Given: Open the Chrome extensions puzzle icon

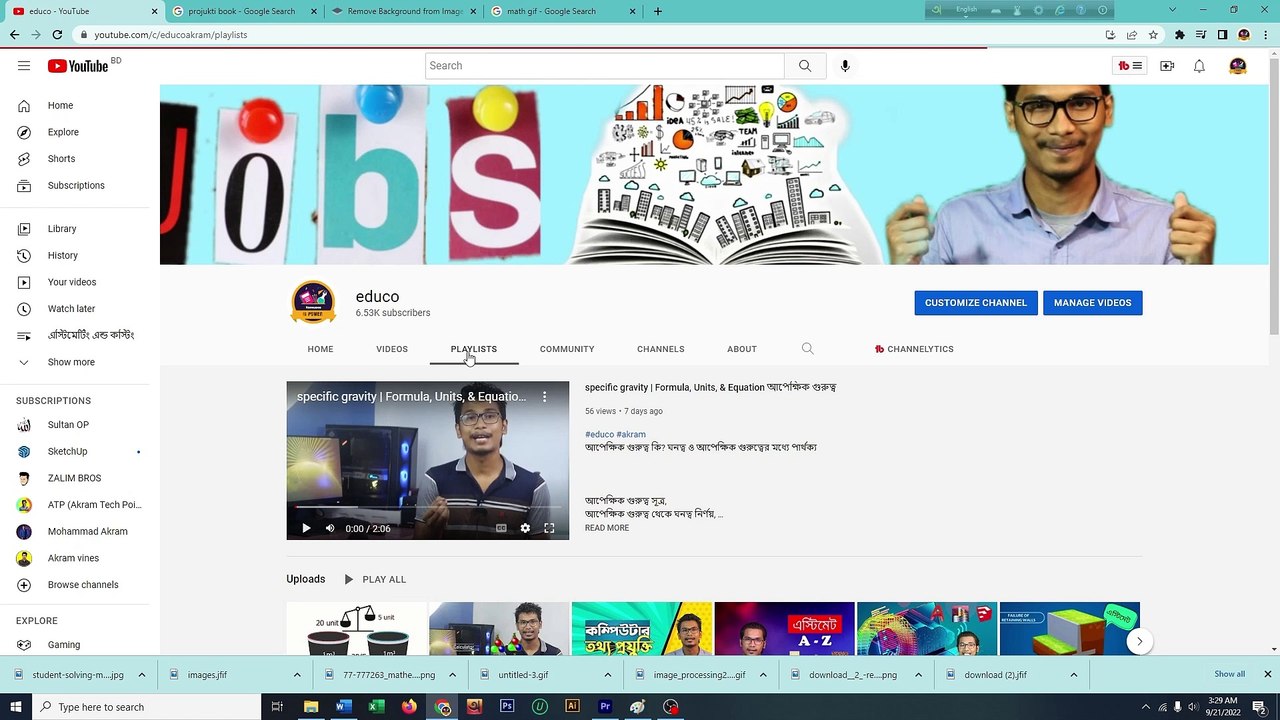Looking at the screenshot, I should pos(1180,35).
